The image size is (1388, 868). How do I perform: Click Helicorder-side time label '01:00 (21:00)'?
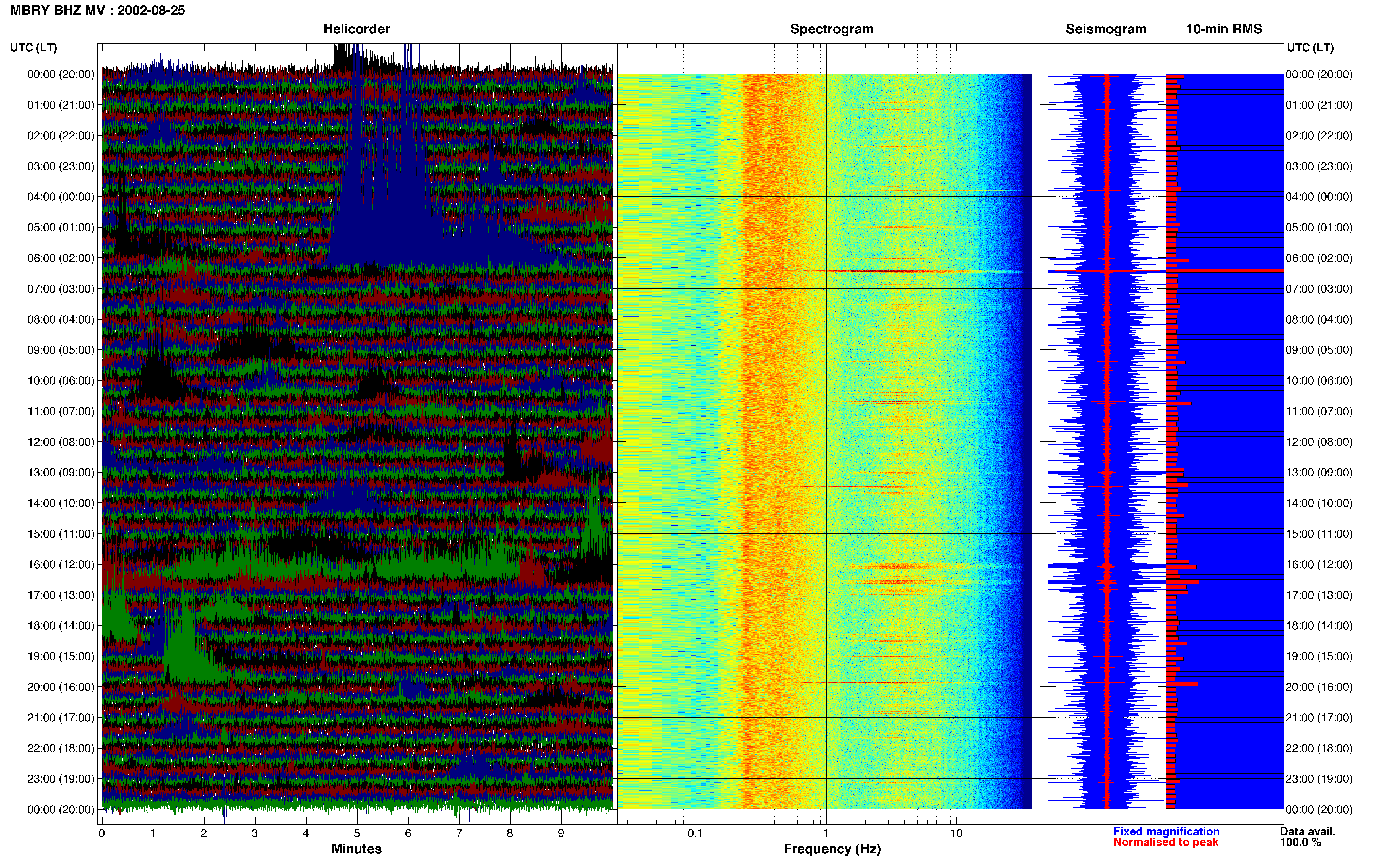61,105
